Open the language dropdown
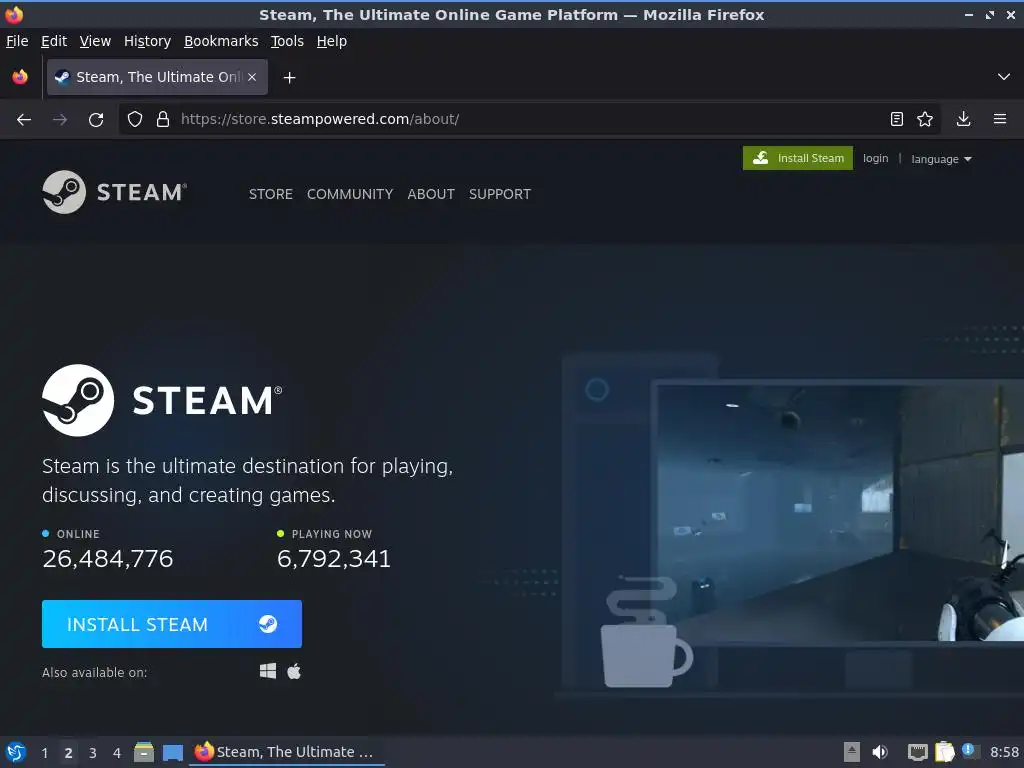The height and width of the screenshot is (768, 1024). pyautogui.click(x=941, y=159)
